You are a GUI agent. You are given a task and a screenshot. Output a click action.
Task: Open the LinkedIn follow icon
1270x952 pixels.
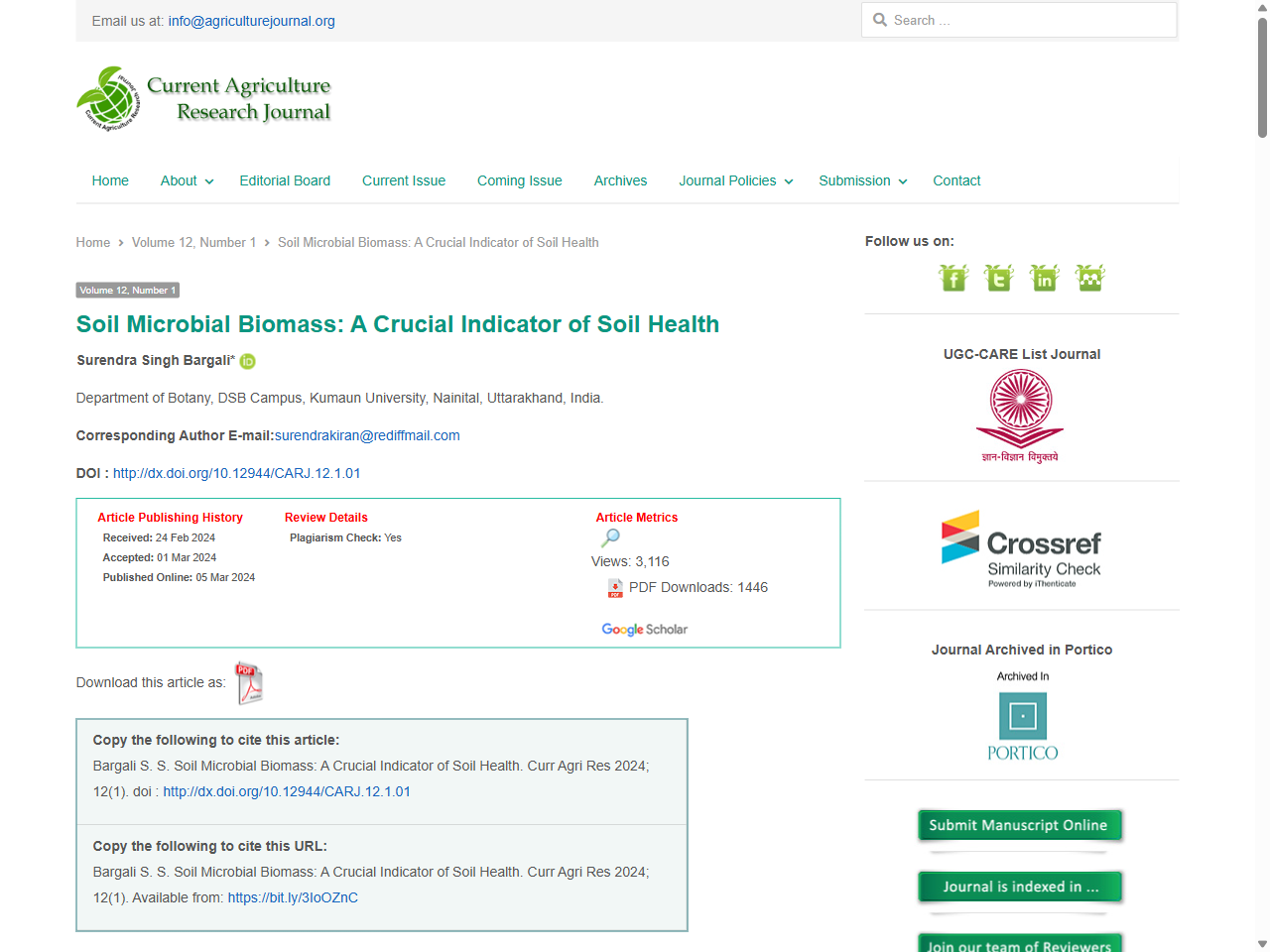click(1044, 278)
